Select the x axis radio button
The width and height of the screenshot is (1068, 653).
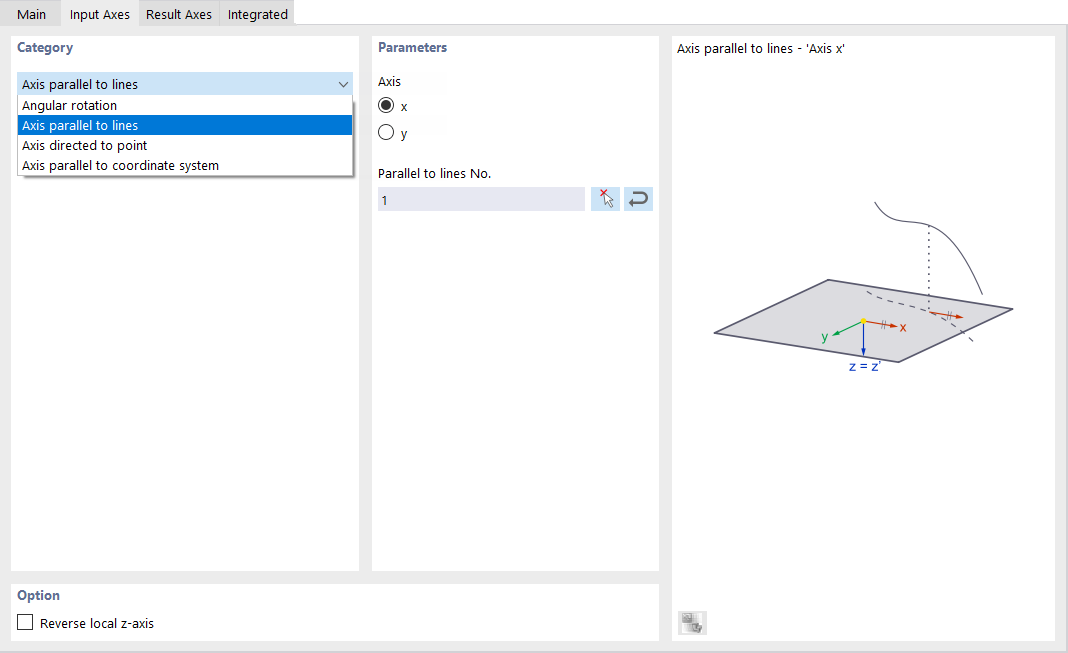(x=386, y=105)
